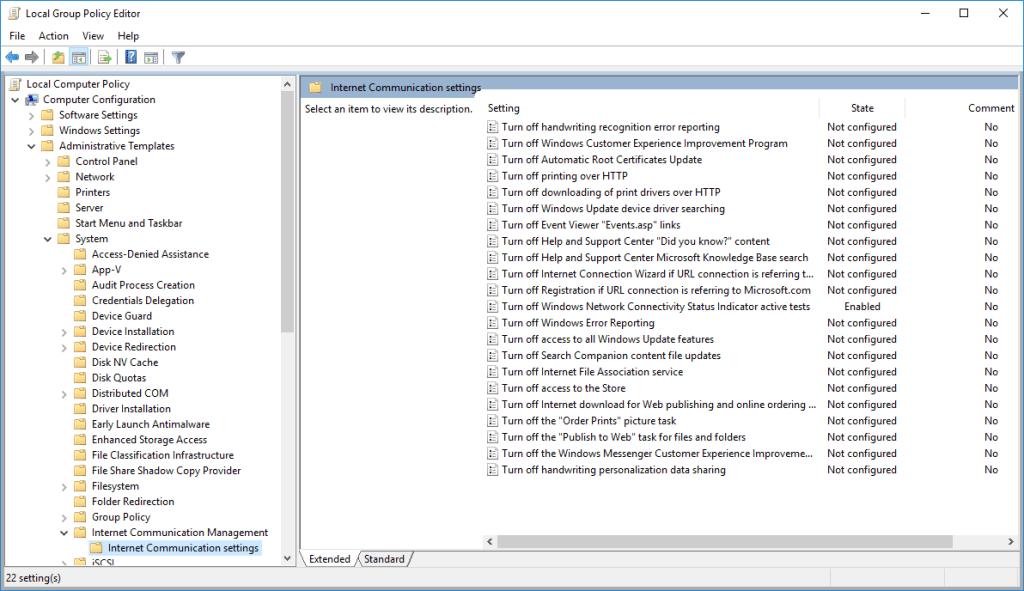
Task: Click the Forward navigation arrow
Action: pyautogui.click(x=30, y=57)
